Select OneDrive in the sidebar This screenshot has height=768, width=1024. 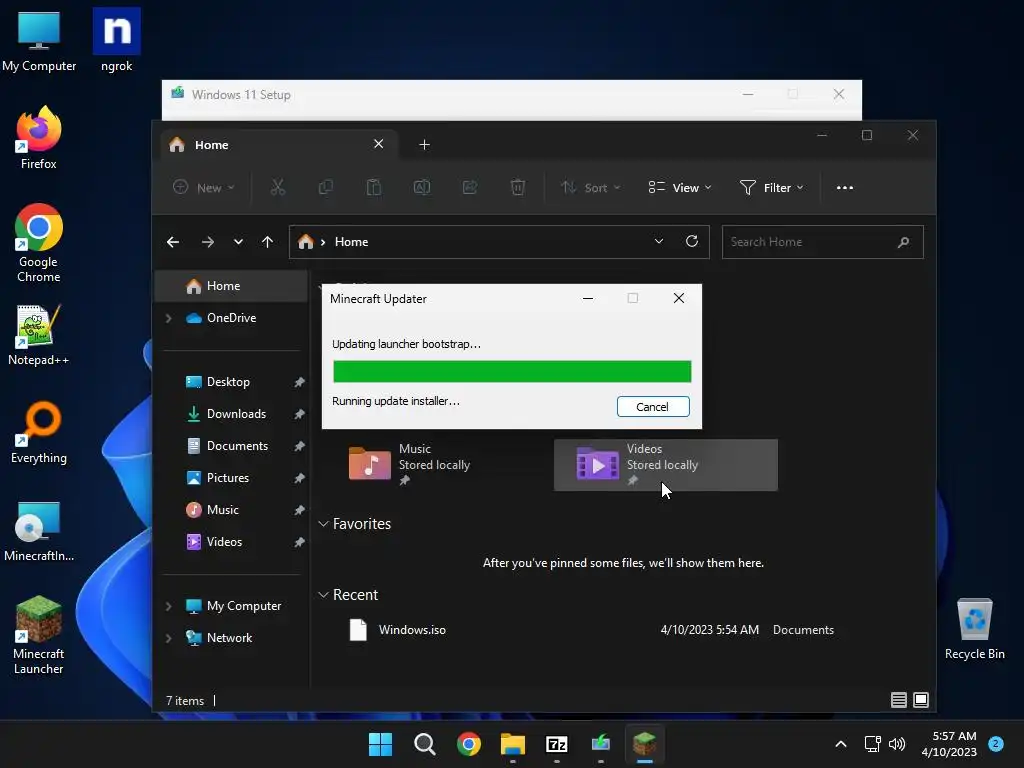[231, 318]
